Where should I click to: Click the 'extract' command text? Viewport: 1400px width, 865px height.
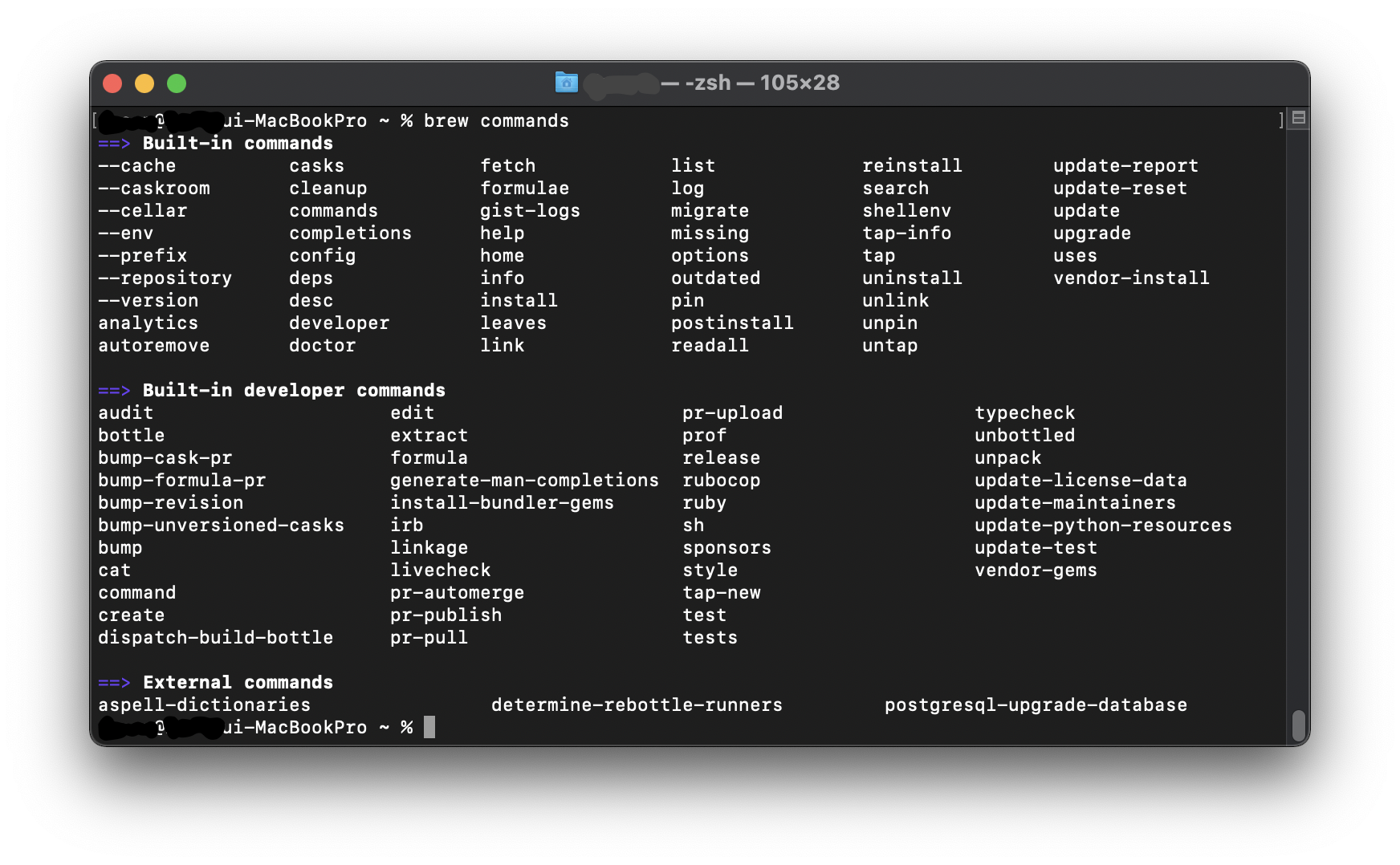[x=429, y=436]
